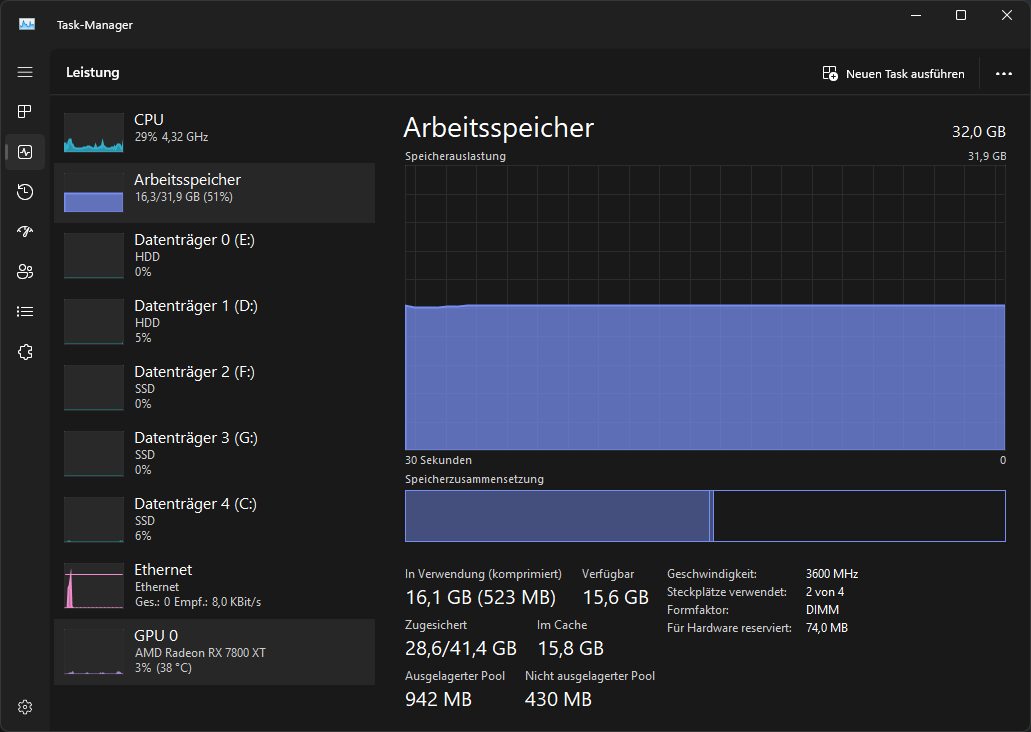Screen dimensions: 1031x732
Task: Click the '32,0 GB' total memory value
Action: click(x=978, y=132)
